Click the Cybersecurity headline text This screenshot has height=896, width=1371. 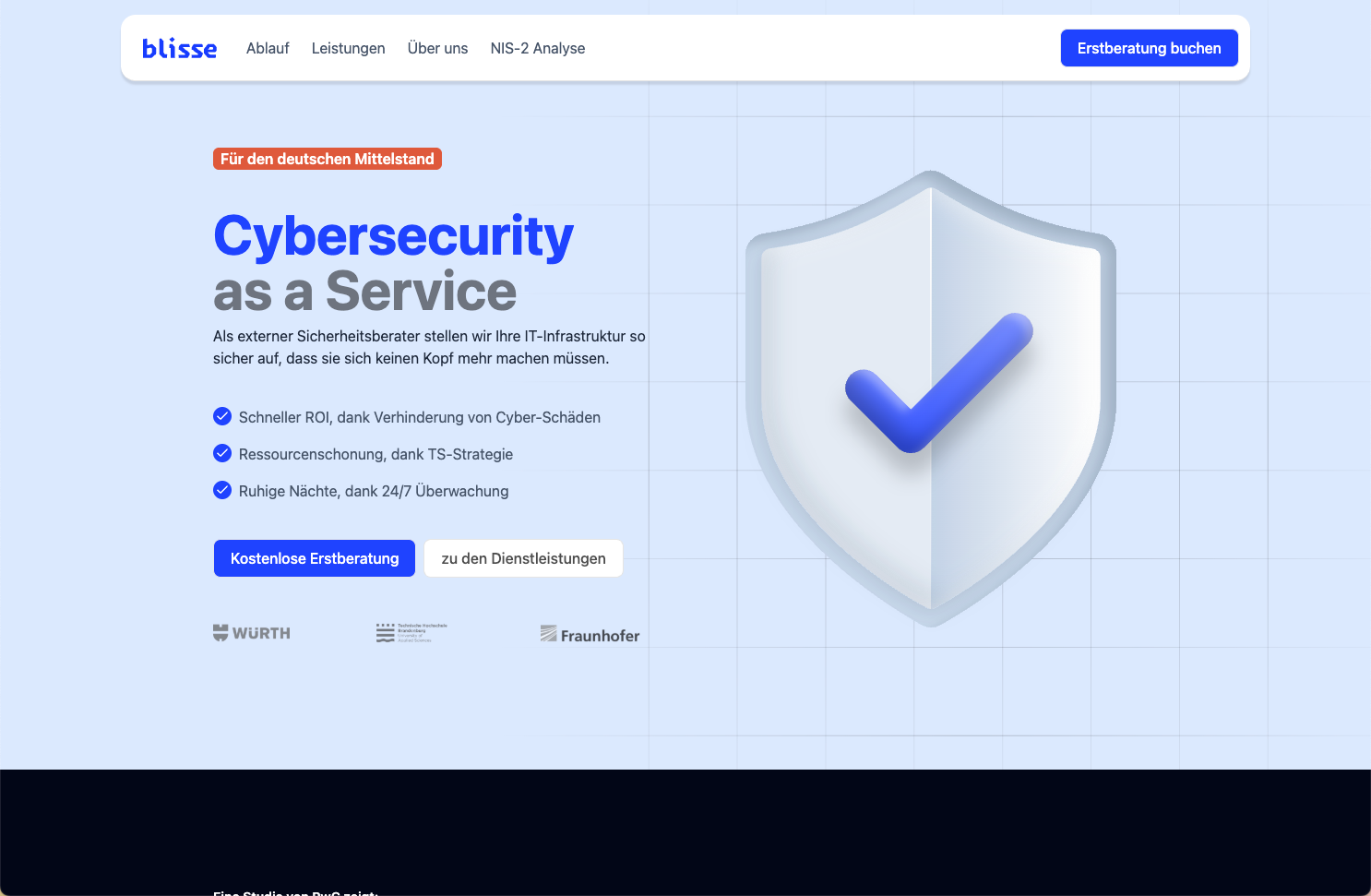coord(393,236)
